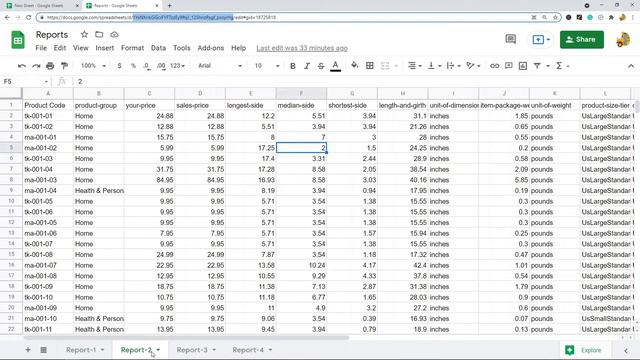Screen dimensions: 640x360
Task: Open the Insert menu
Action: coord(104,48)
